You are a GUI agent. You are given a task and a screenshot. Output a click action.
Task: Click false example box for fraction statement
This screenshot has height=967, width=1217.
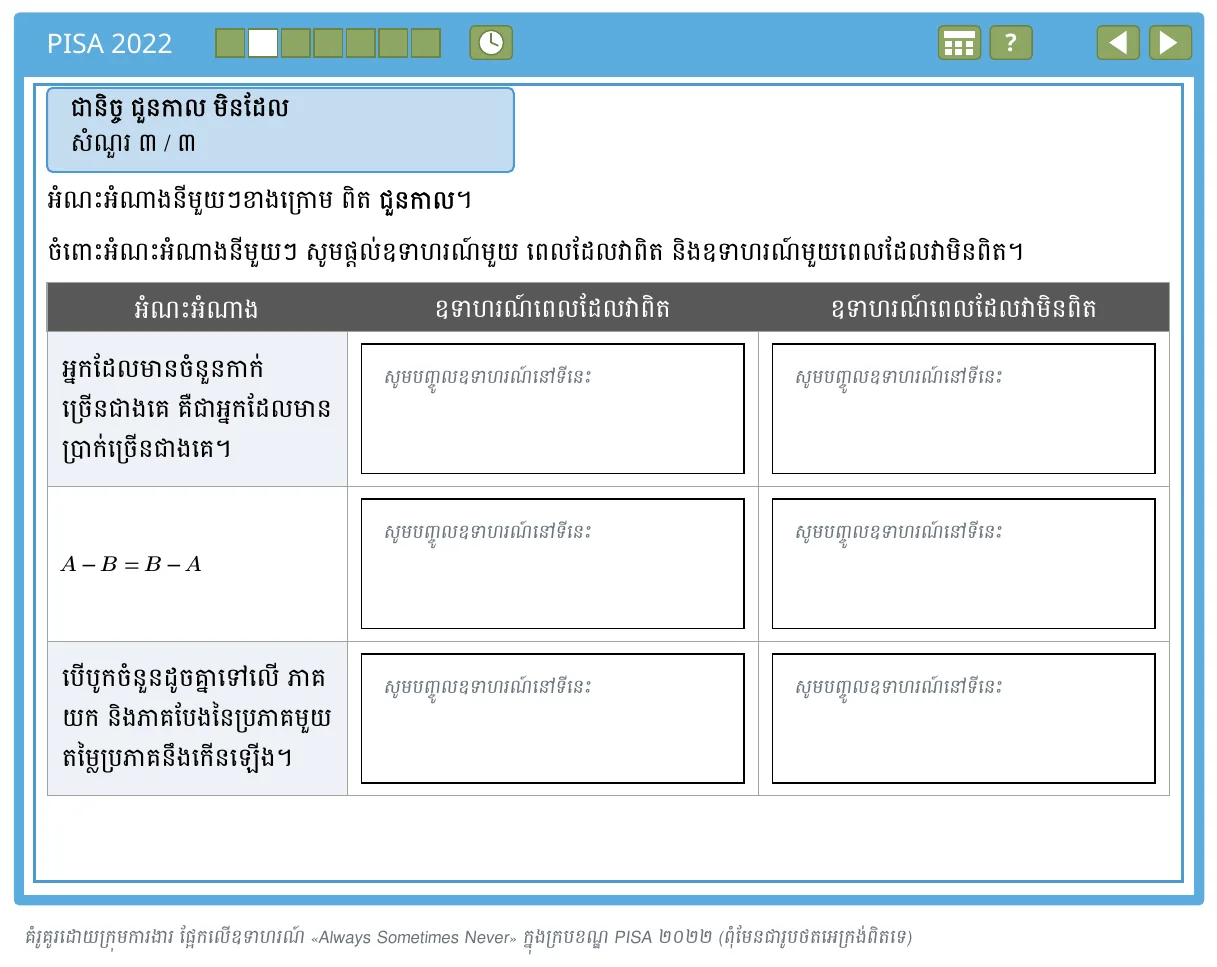click(x=964, y=719)
